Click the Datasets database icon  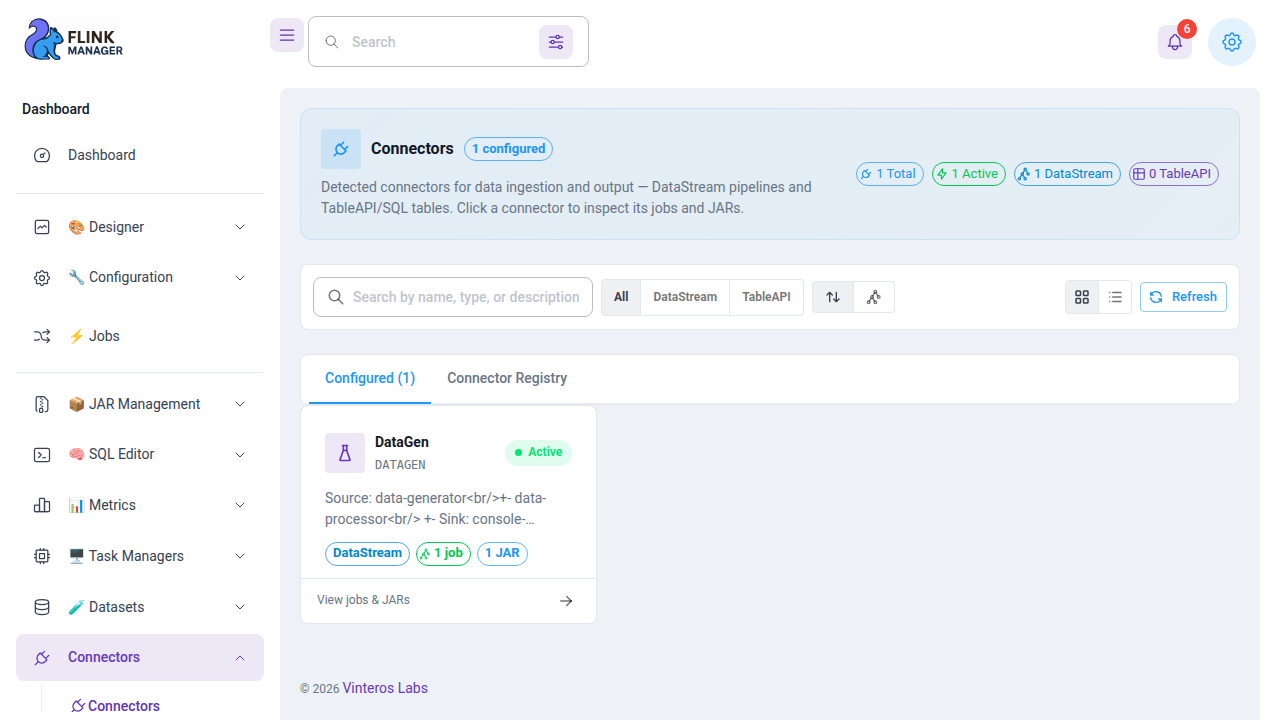tap(42, 607)
